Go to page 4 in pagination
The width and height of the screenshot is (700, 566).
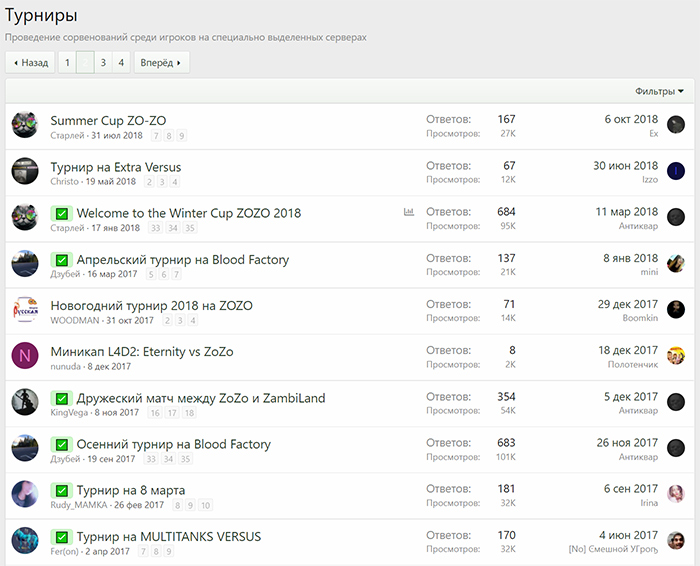pyautogui.click(x=121, y=62)
